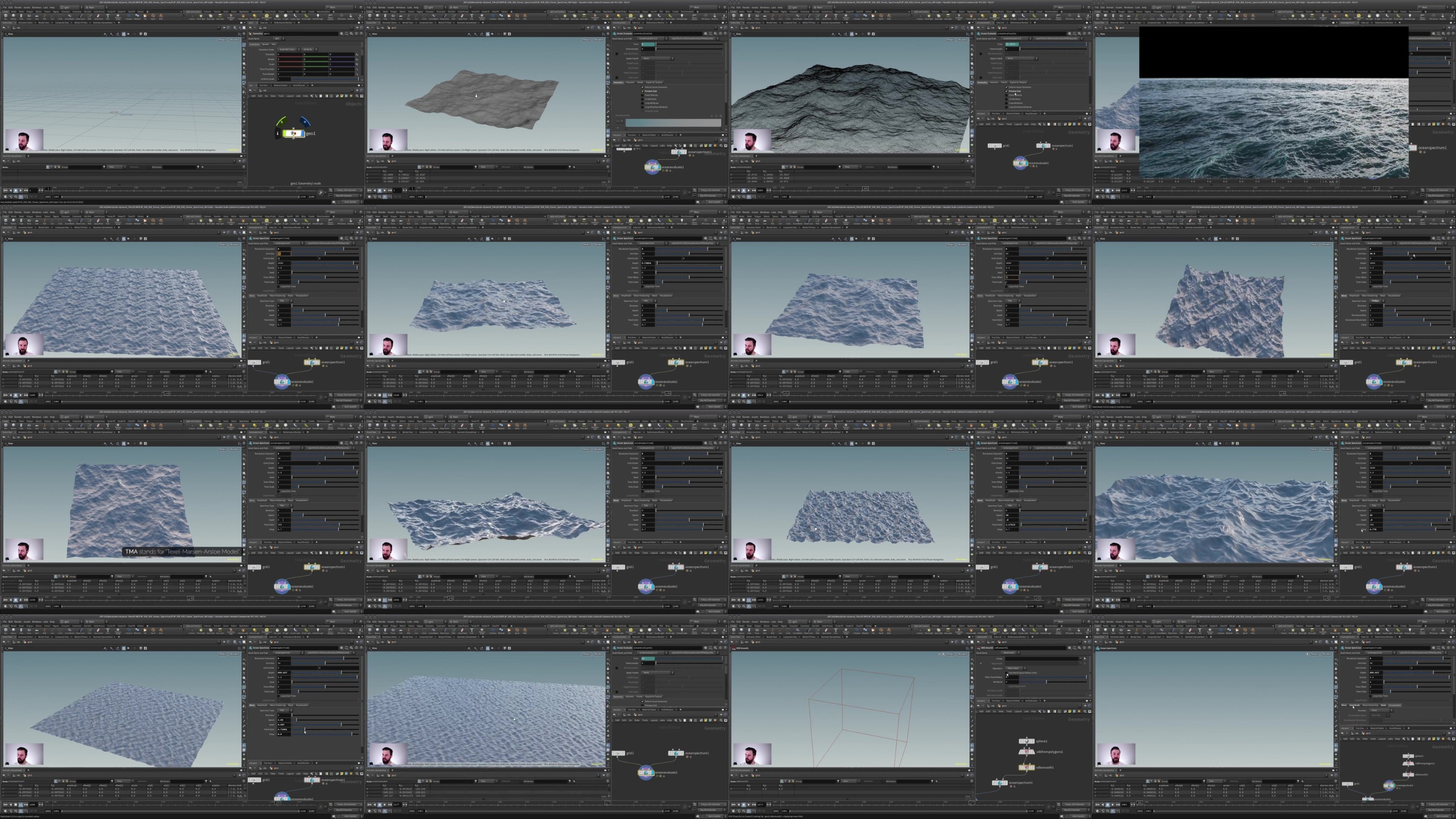Open the Scale Rot Trans transform order dropdown

coord(289,50)
